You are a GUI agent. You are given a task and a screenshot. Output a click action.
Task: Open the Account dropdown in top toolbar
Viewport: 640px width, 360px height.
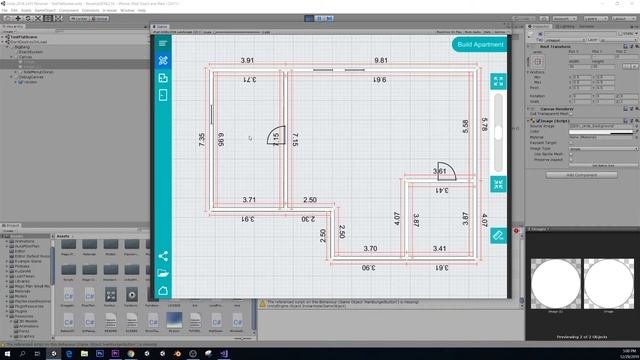click(x=564, y=18)
